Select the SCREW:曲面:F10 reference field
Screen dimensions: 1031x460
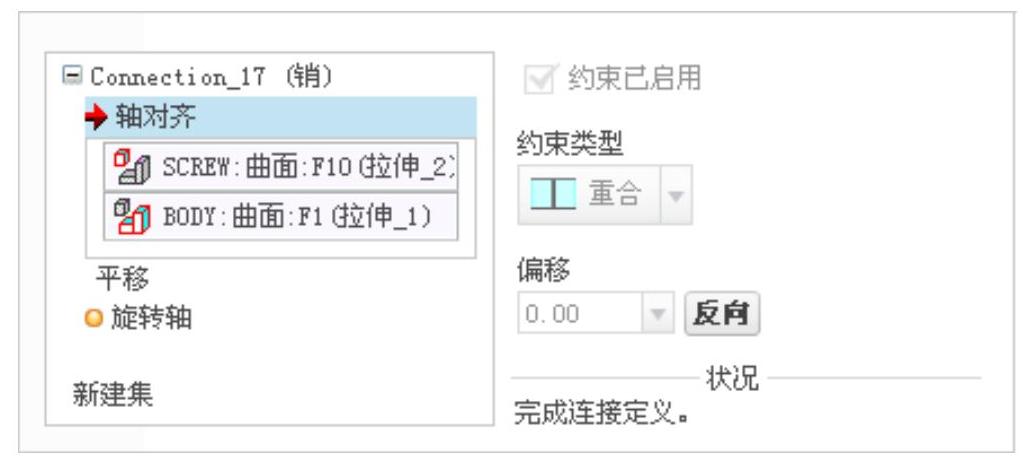pyautogui.click(x=281, y=167)
